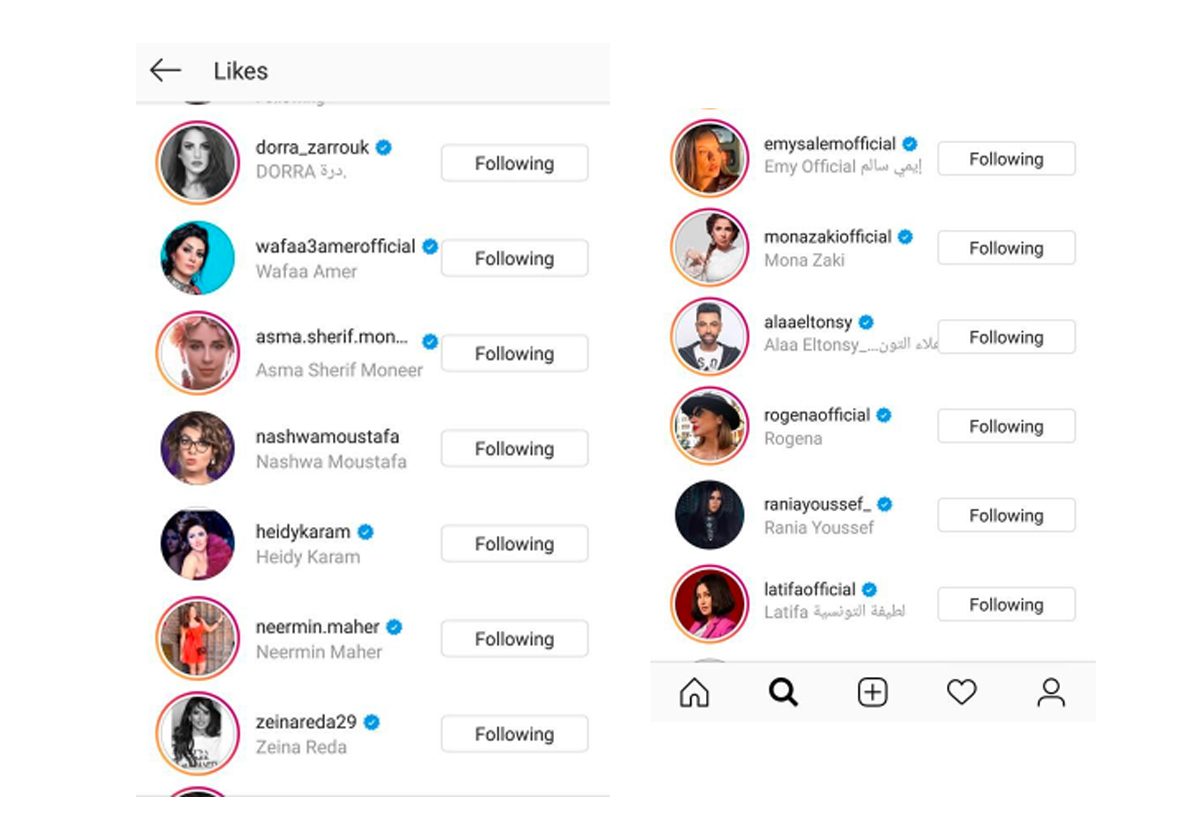
Task: Open the heart activity icon
Action: [961, 692]
